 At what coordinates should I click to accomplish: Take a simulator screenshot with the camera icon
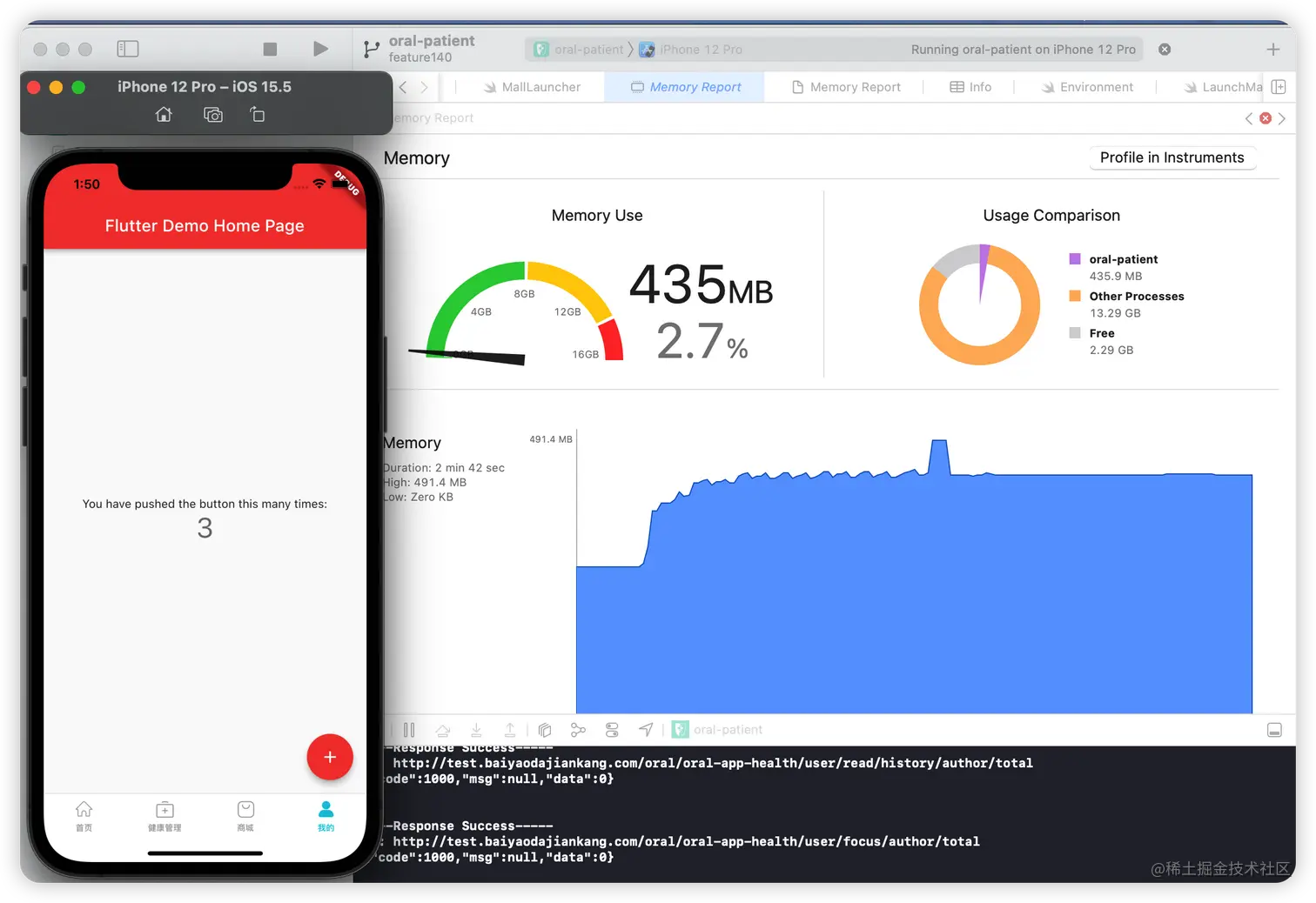click(213, 115)
